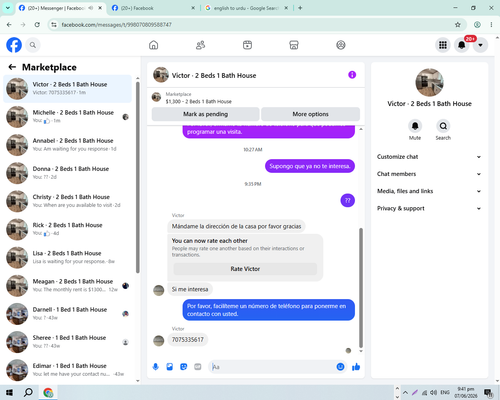Bookmark this page with star icon

pyautogui.click(x=458, y=25)
